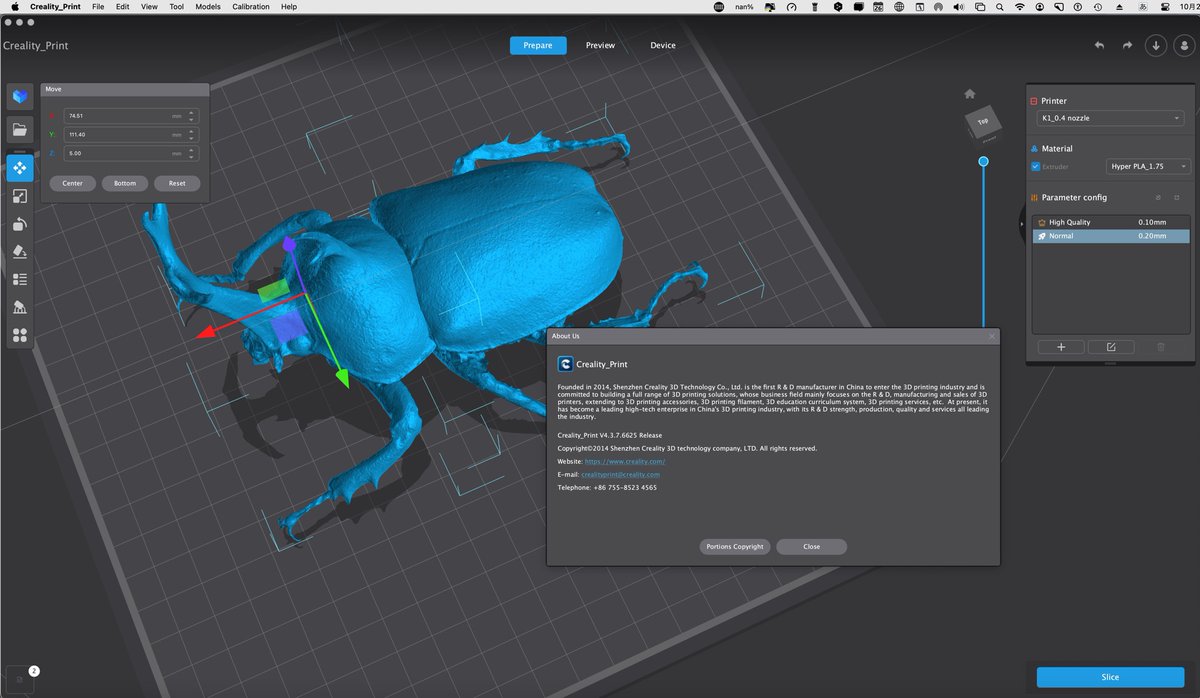Open the file folder icon in left toolbar
Screen dimensions: 1200x698
pyautogui.click(x=19, y=129)
